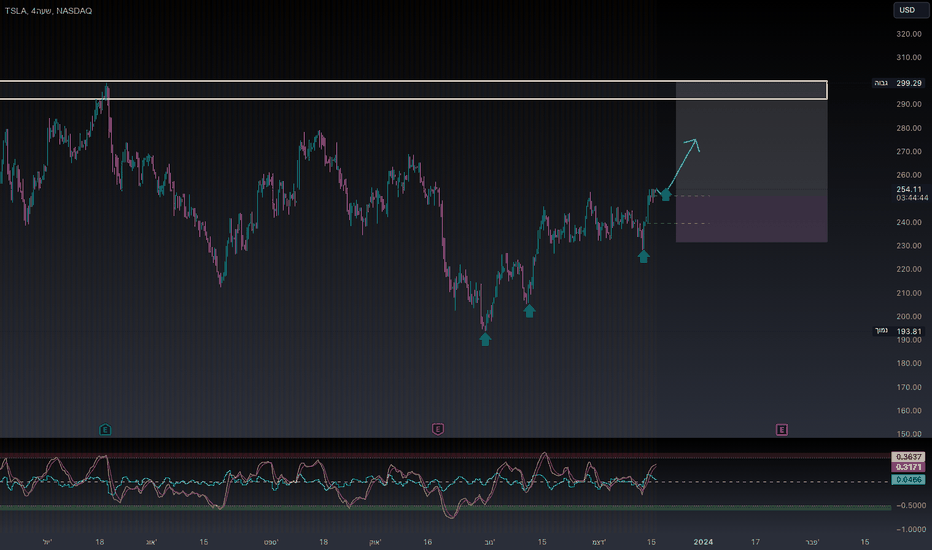
Task: Click the 160.00 price axis label
Action: pyautogui.click(x=909, y=410)
